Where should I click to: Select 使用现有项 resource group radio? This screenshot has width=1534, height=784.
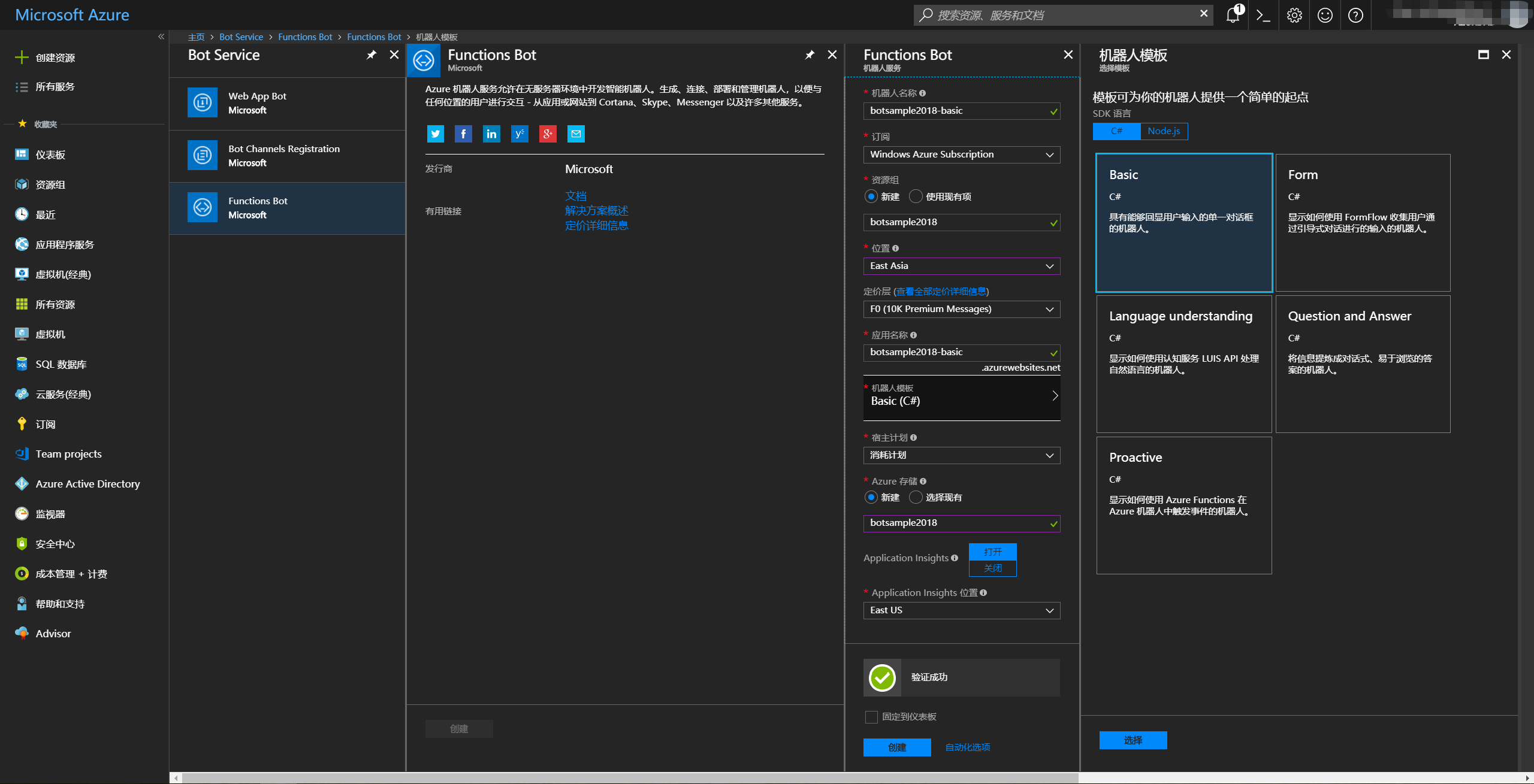click(916, 196)
